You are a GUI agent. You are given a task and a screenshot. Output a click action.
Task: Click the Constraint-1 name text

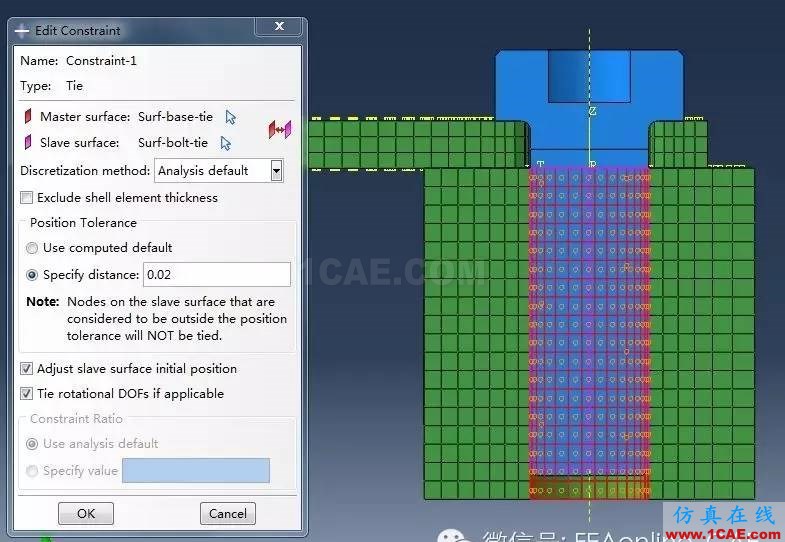(101, 61)
